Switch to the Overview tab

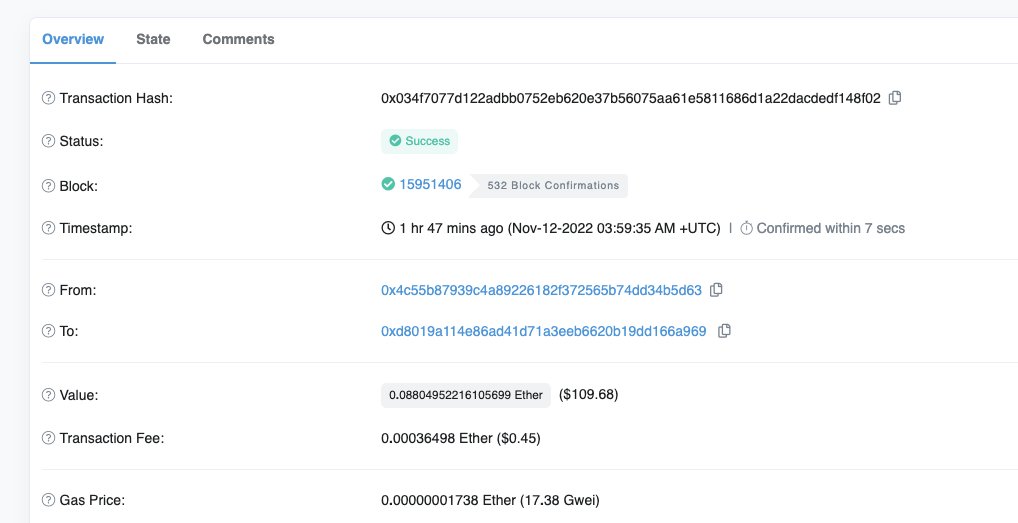[x=73, y=39]
